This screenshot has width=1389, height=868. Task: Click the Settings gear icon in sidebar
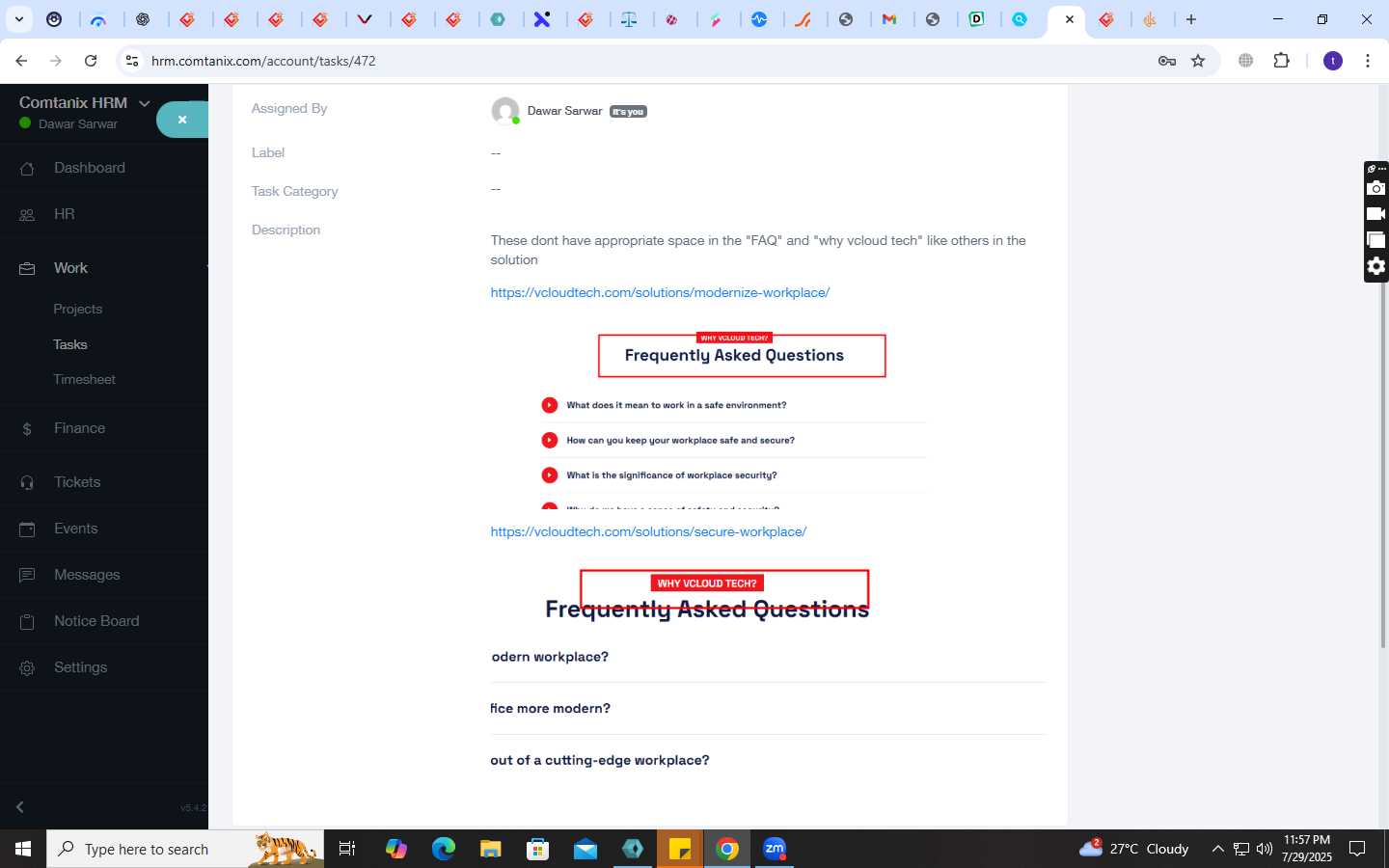27,668
